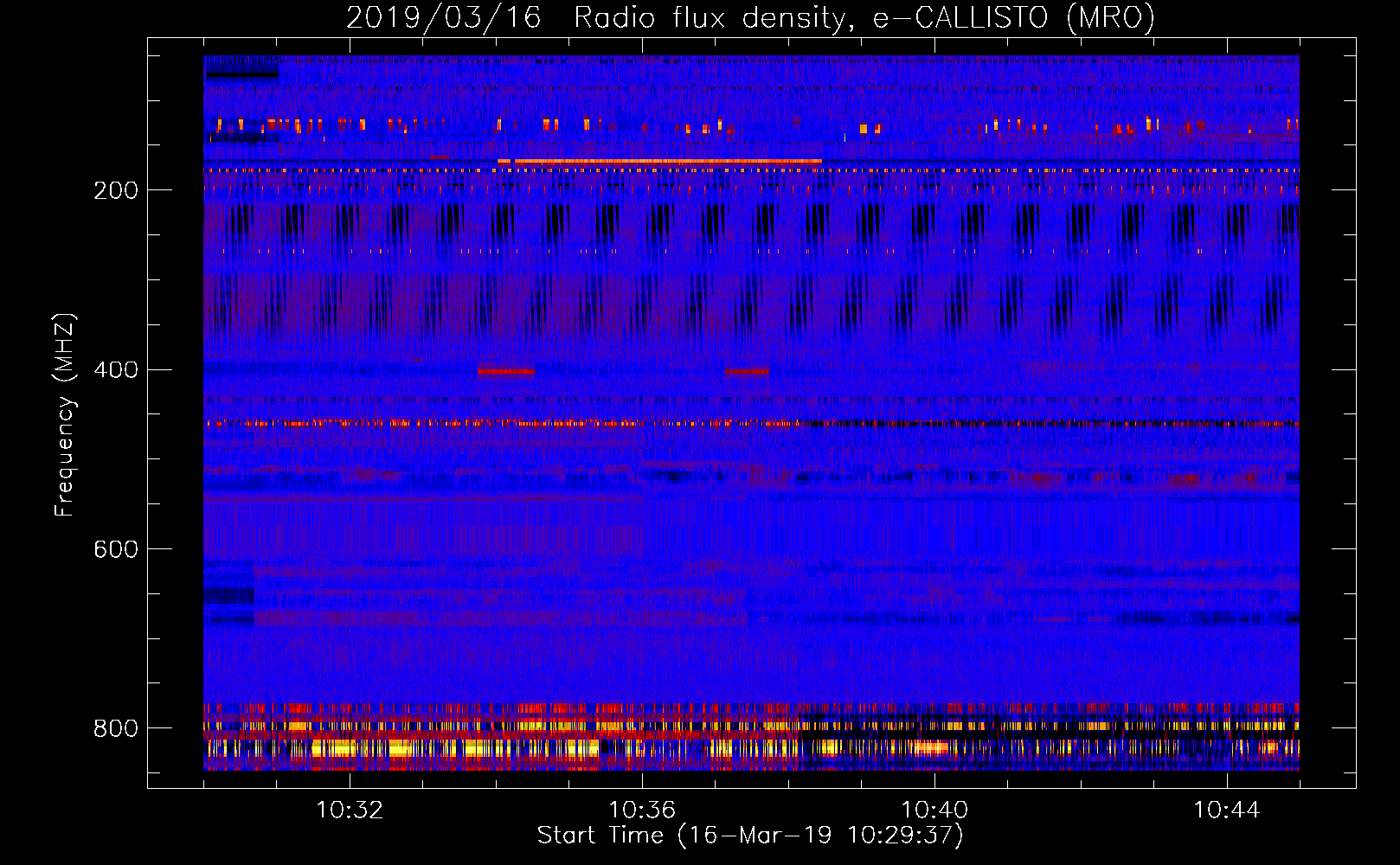Click the '10:44' time tick label
The height and width of the screenshot is (865, 1400).
click(x=1227, y=810)
